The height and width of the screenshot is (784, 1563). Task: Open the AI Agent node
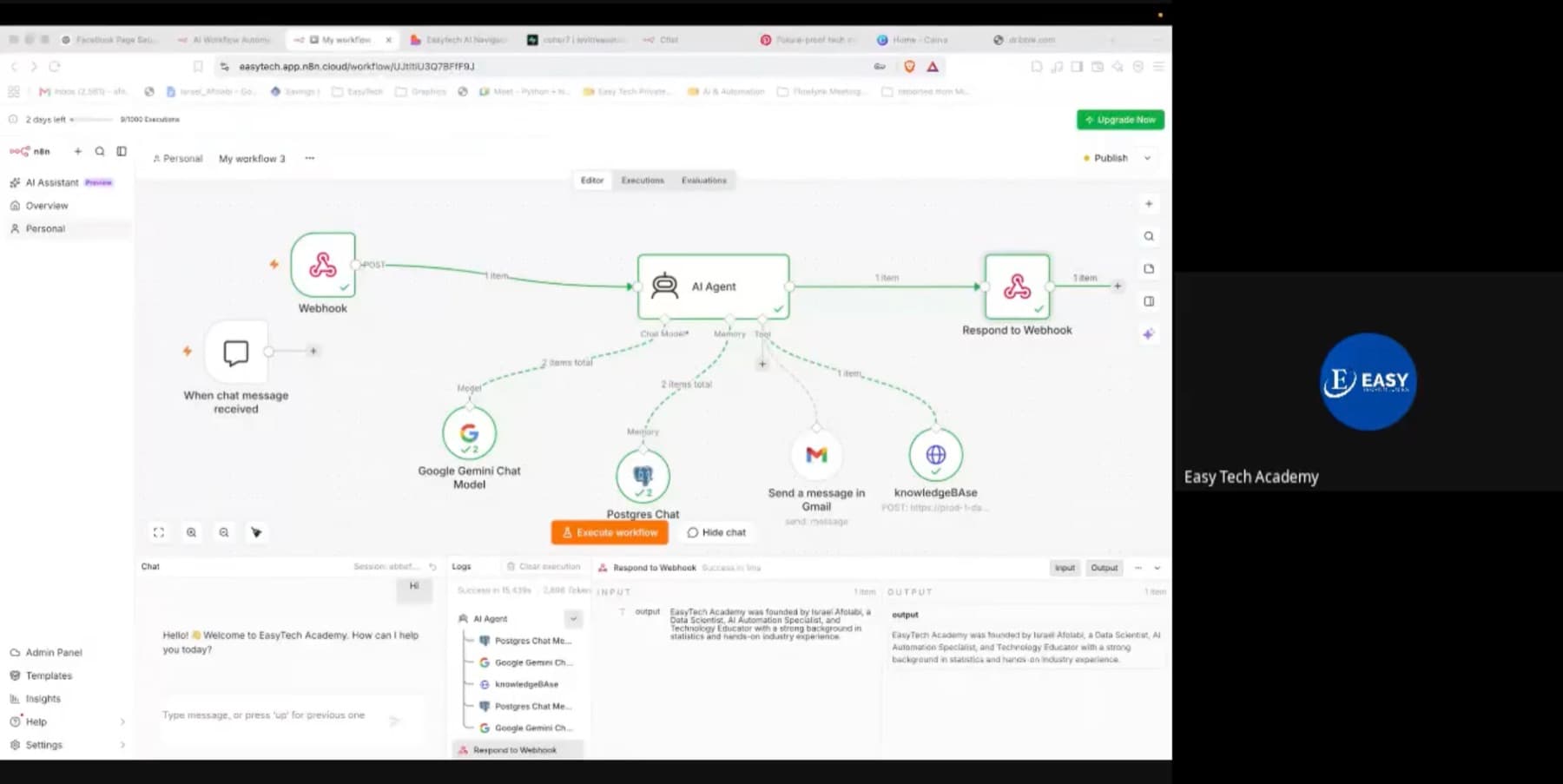click(x=713, y=287)
